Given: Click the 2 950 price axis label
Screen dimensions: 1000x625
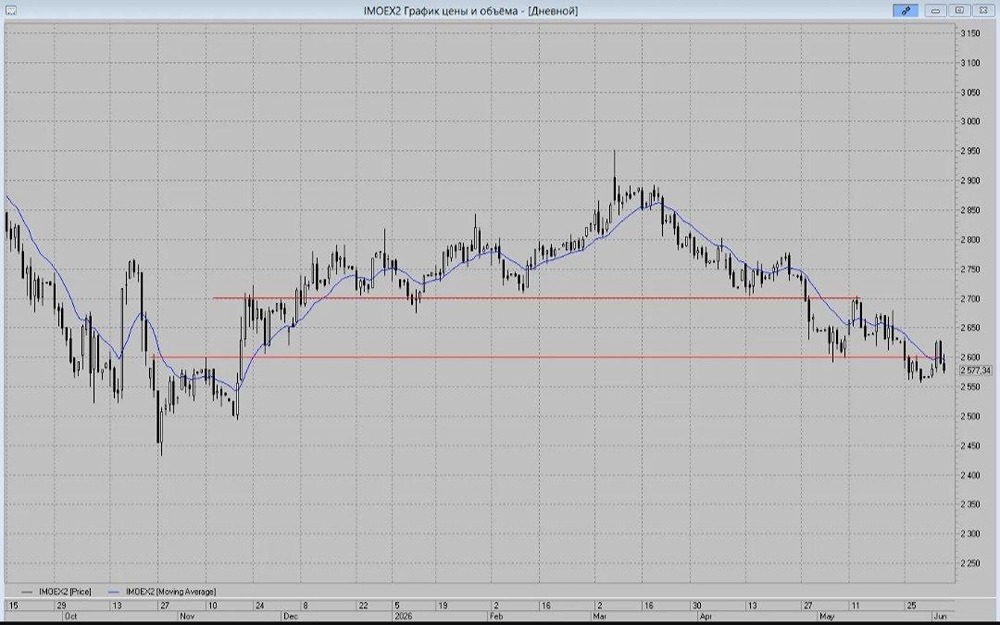Looking at the screenshot, I should click(970, 151).
